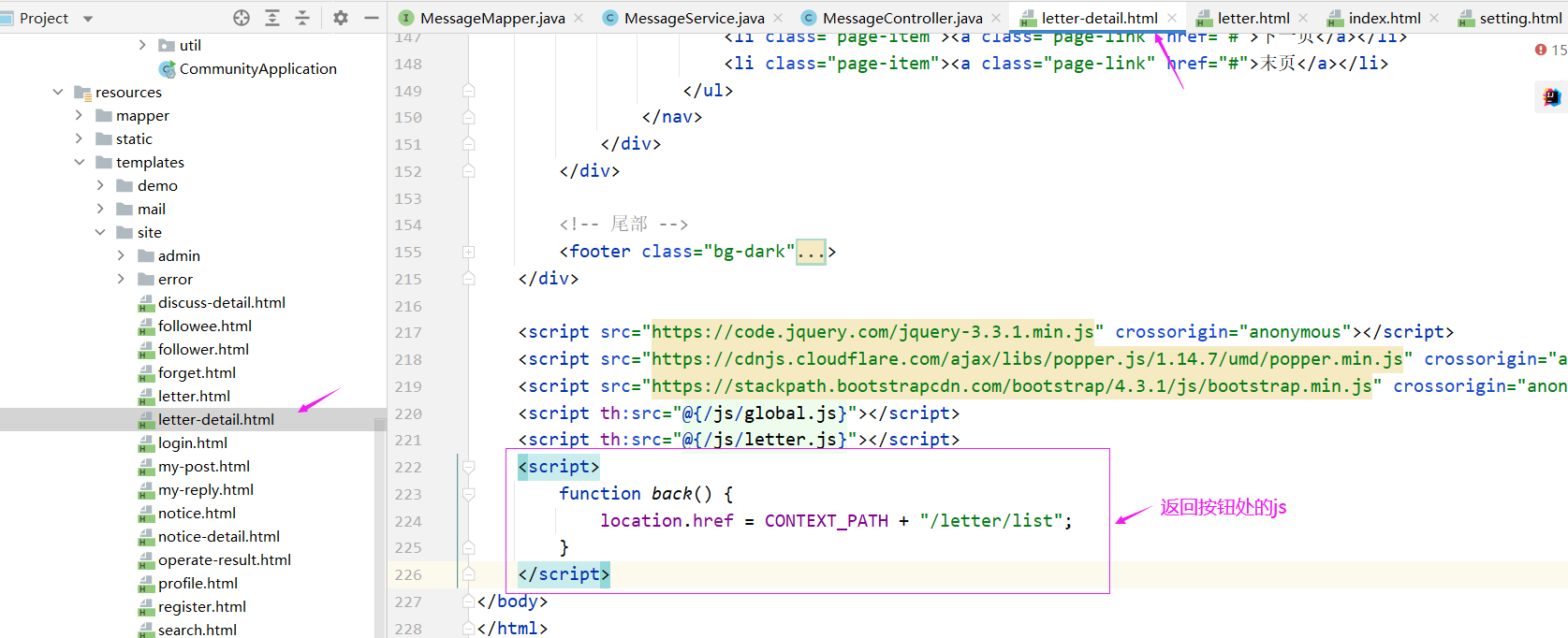
Task: Switch to MessageService.java tab
Action: click(694, 18)
